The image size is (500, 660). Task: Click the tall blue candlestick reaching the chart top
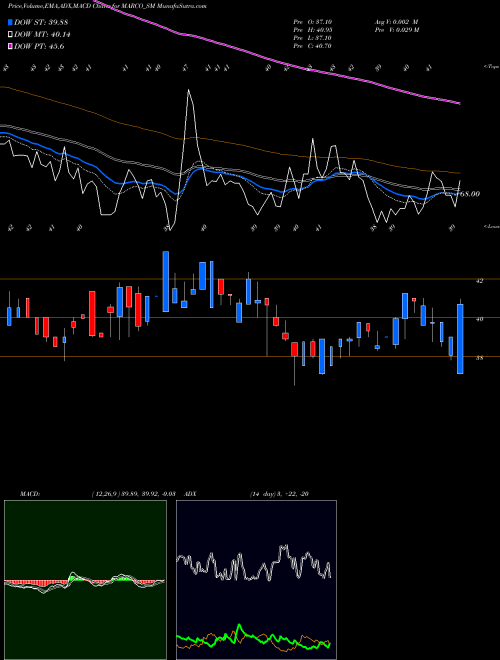166,282
